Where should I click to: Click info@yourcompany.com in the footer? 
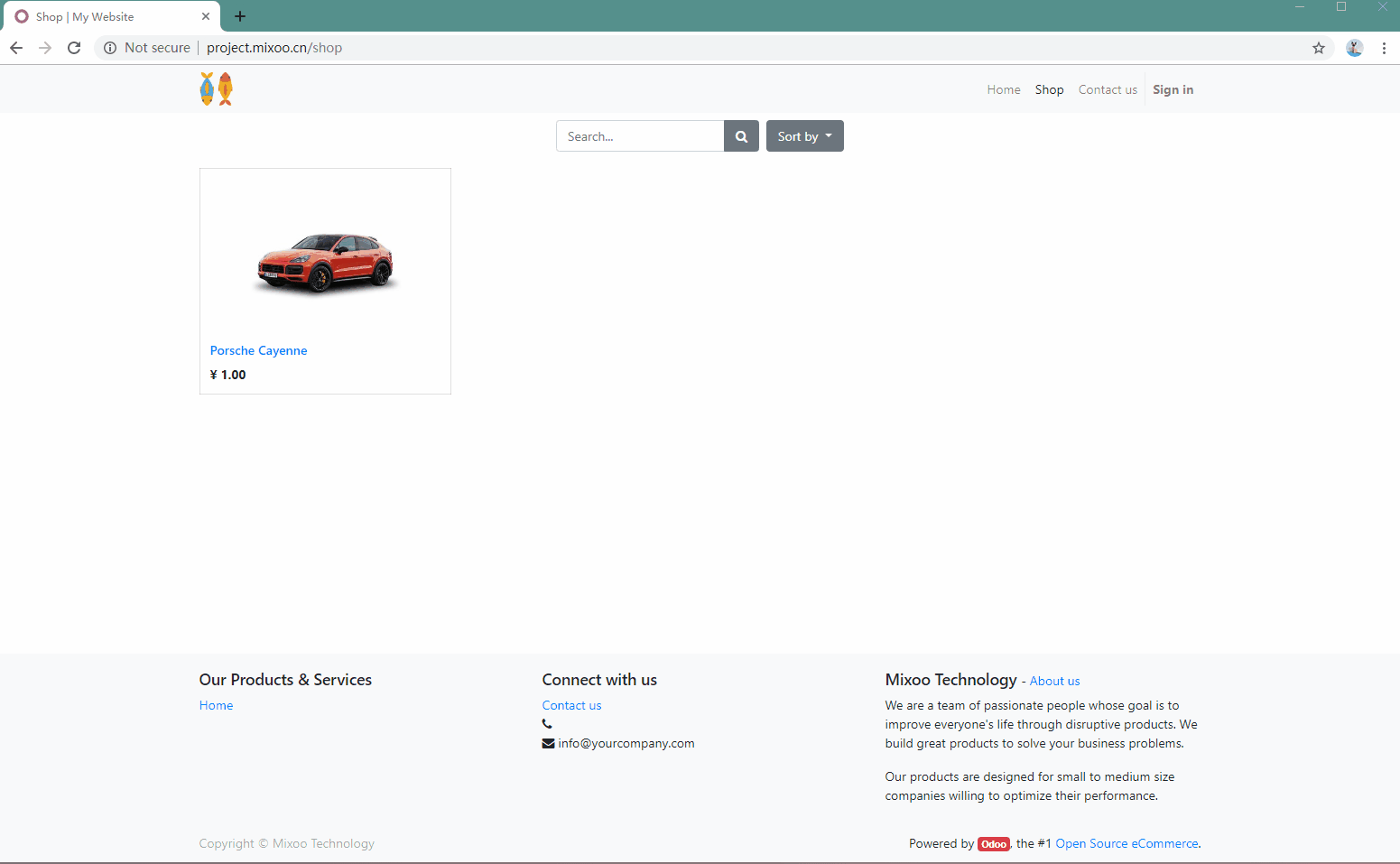click(x=626, y=743)
